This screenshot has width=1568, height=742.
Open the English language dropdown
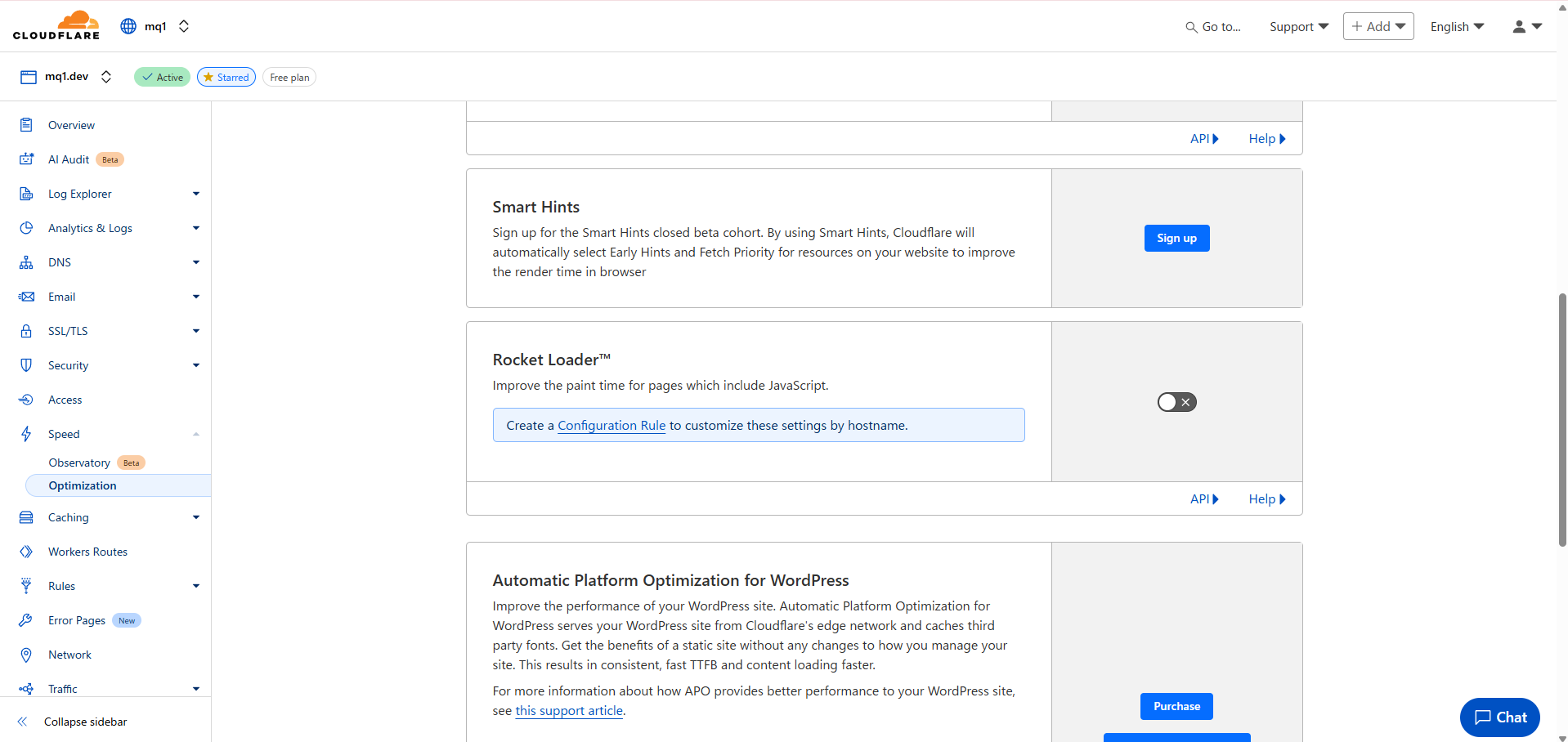[1457, 26]
